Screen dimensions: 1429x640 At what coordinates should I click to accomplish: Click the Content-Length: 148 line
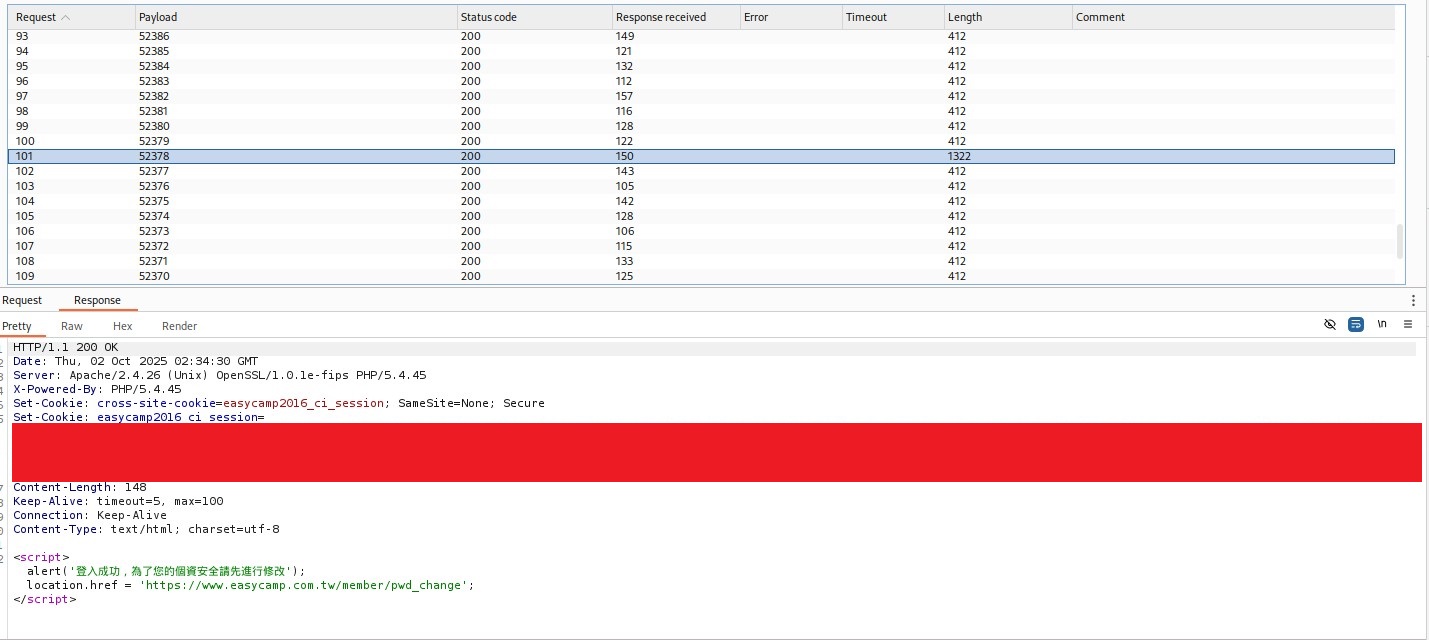pos(79,487)
